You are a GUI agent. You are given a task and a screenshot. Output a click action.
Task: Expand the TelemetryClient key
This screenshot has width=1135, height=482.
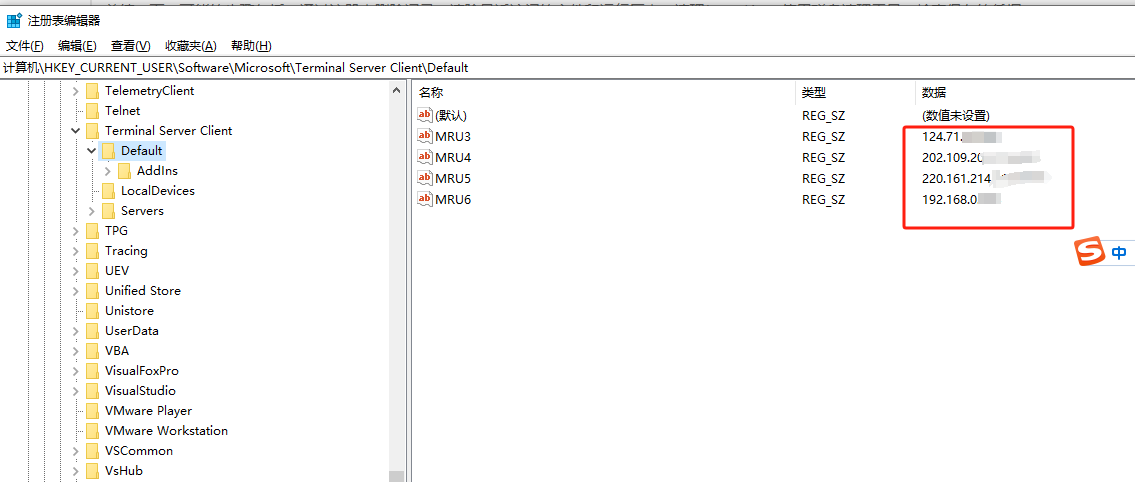[x=75, y=91]
